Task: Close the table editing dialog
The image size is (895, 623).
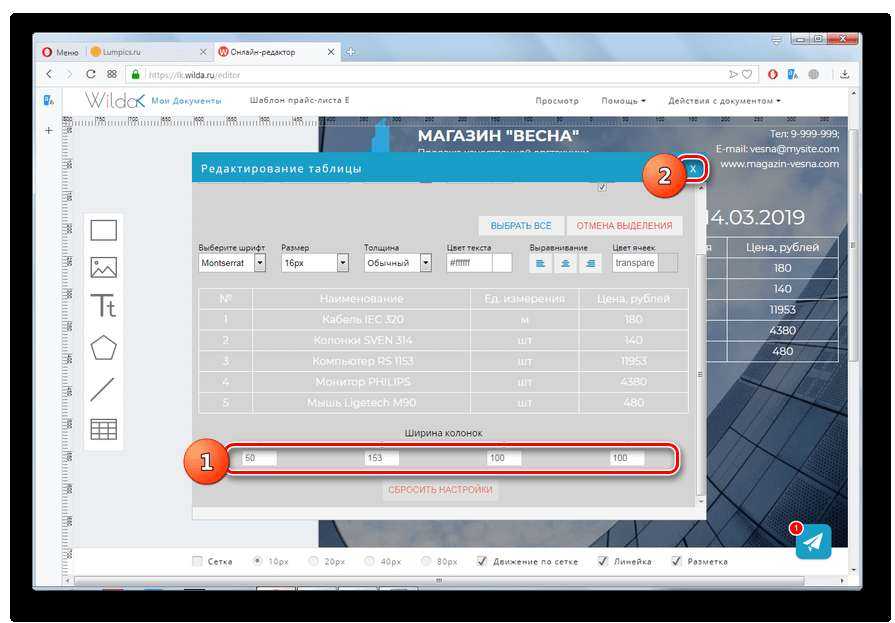Action: click(692, 168)
